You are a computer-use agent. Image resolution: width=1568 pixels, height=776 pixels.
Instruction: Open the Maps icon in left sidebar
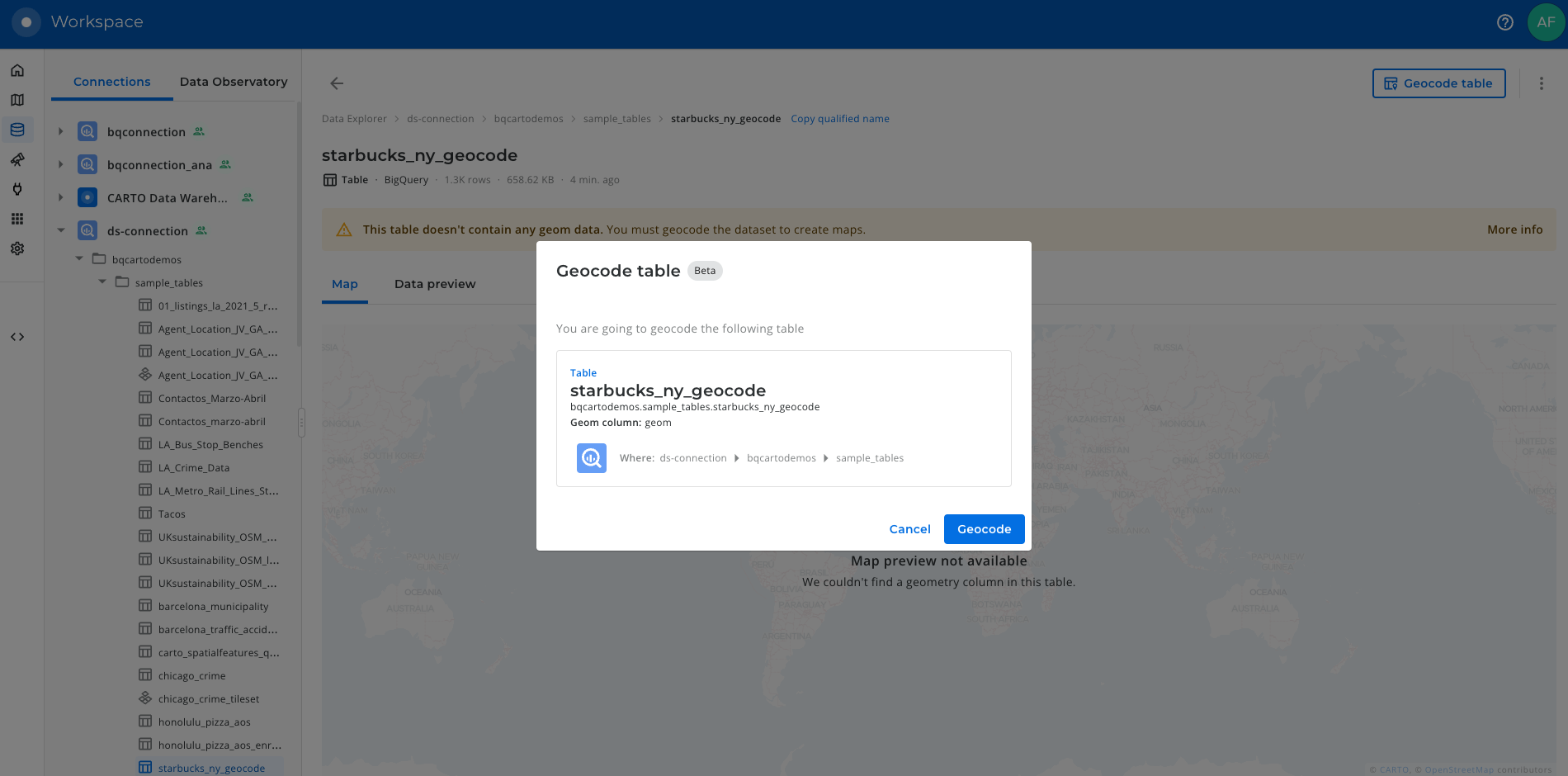(x=17, y=100)
